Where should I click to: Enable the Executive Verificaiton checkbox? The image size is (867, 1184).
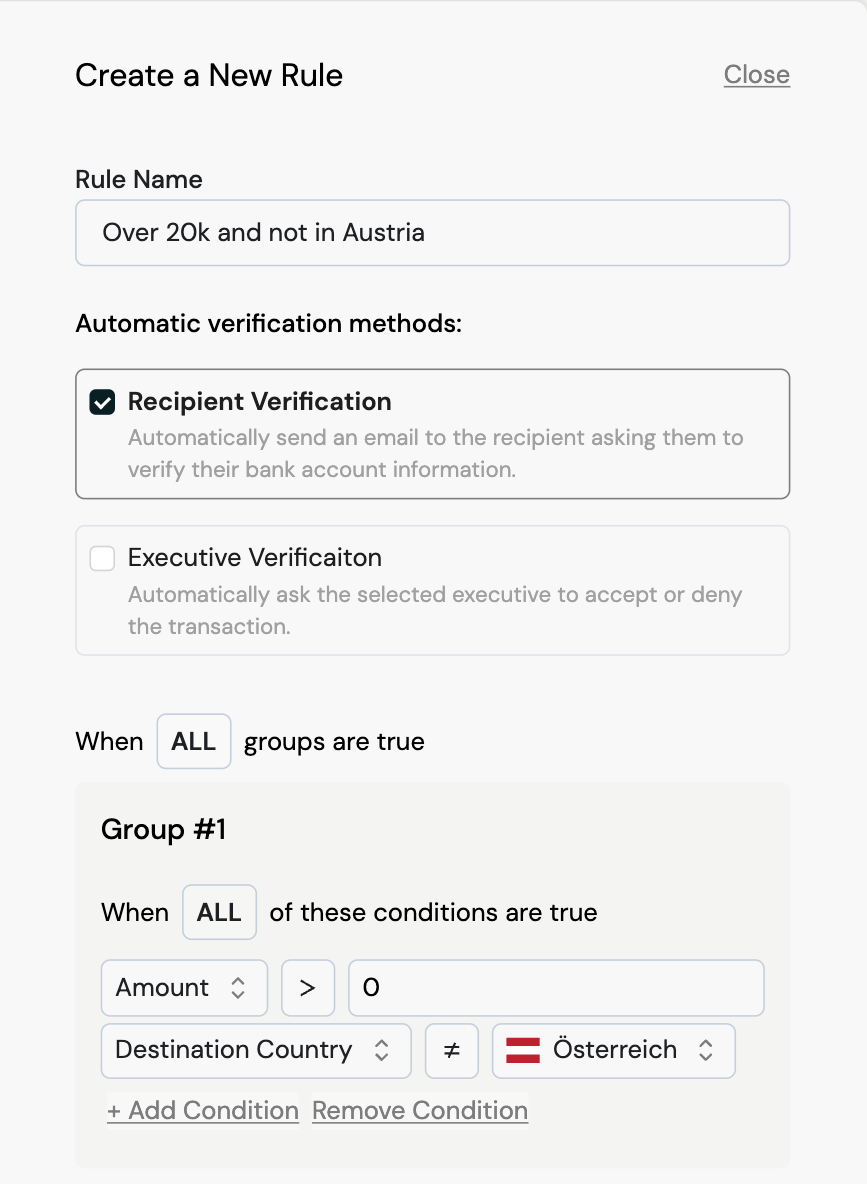pyautogui.click(x=101, y=558)
